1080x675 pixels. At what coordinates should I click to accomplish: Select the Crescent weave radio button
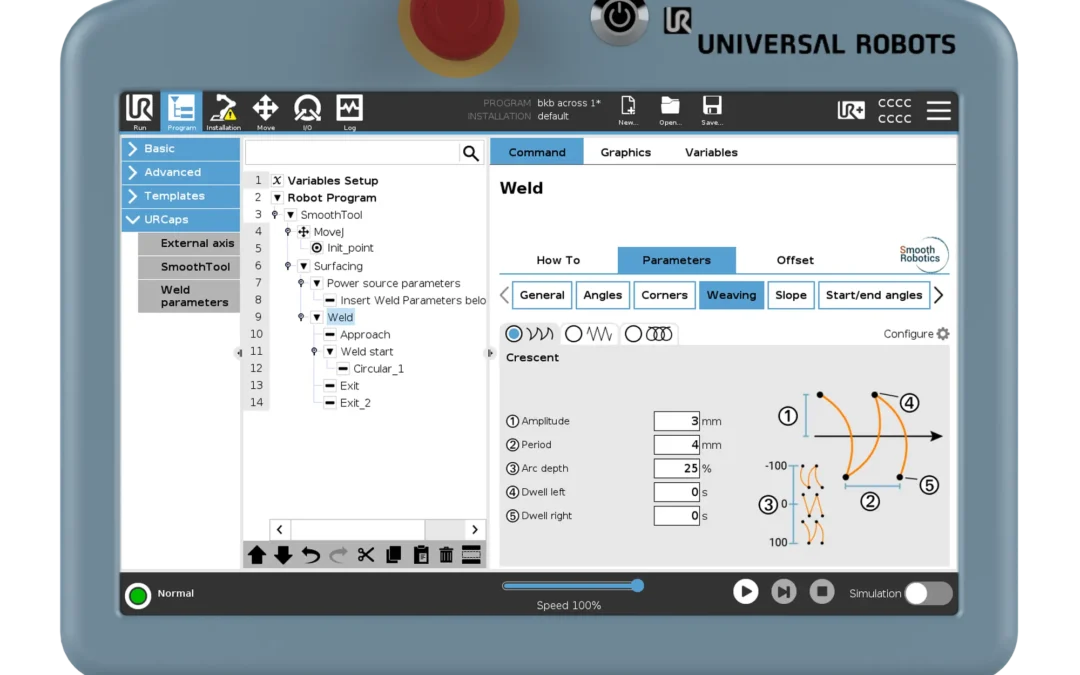[x=514, y=334]
